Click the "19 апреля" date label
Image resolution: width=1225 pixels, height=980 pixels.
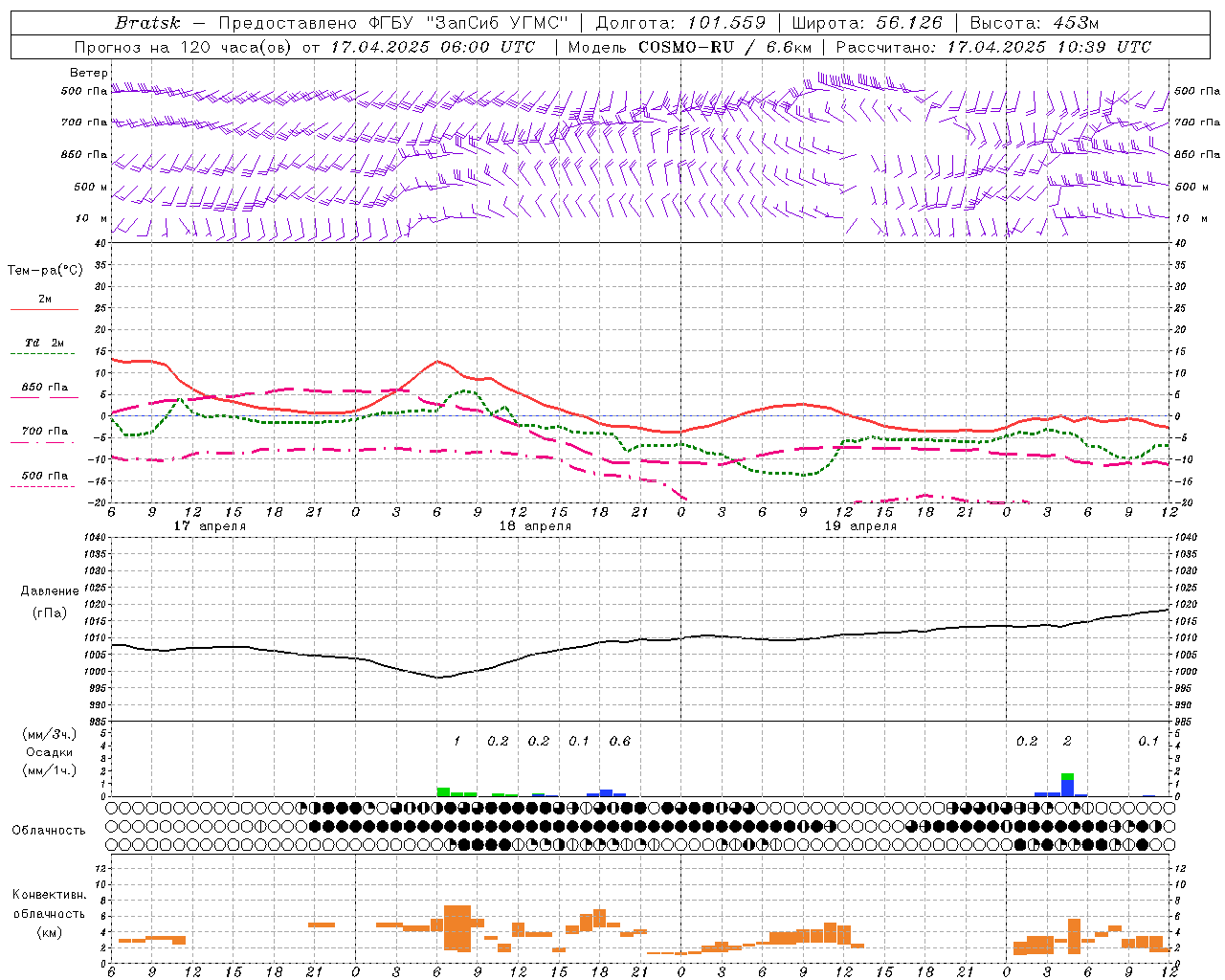click(x=860, y=526)
